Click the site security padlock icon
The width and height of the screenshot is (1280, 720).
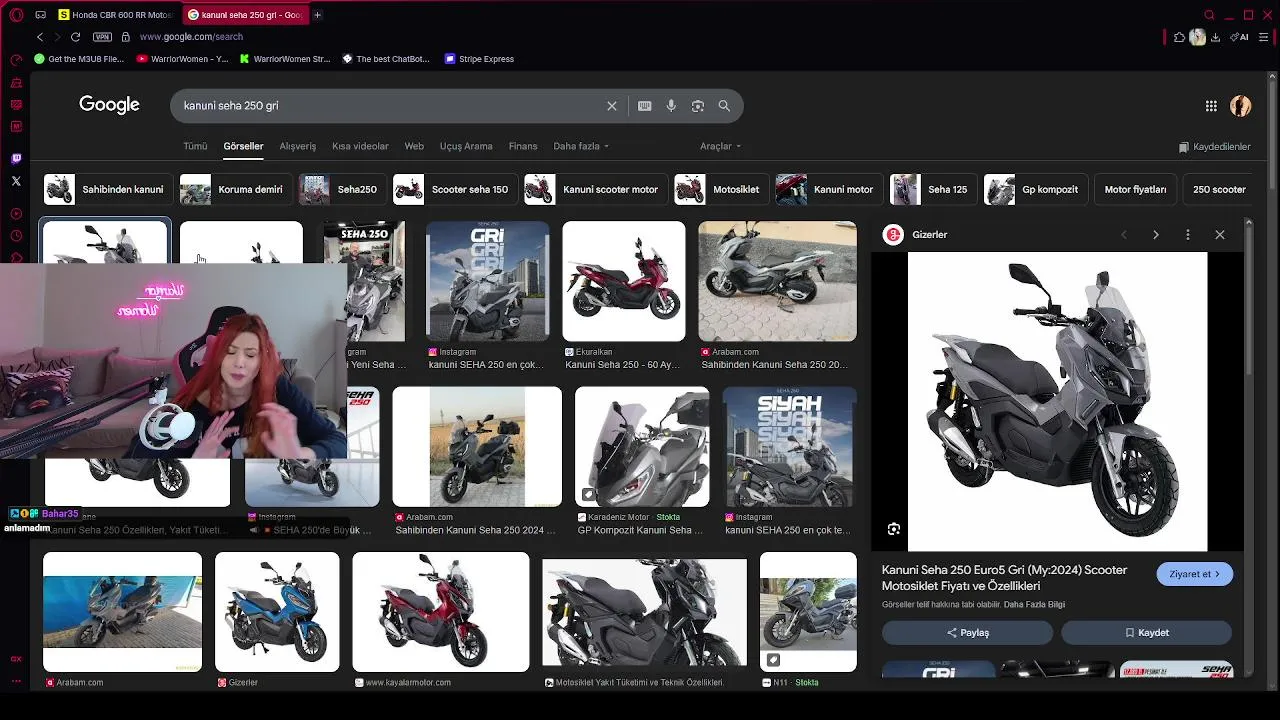pyautogui.click(x=125, y=37)
